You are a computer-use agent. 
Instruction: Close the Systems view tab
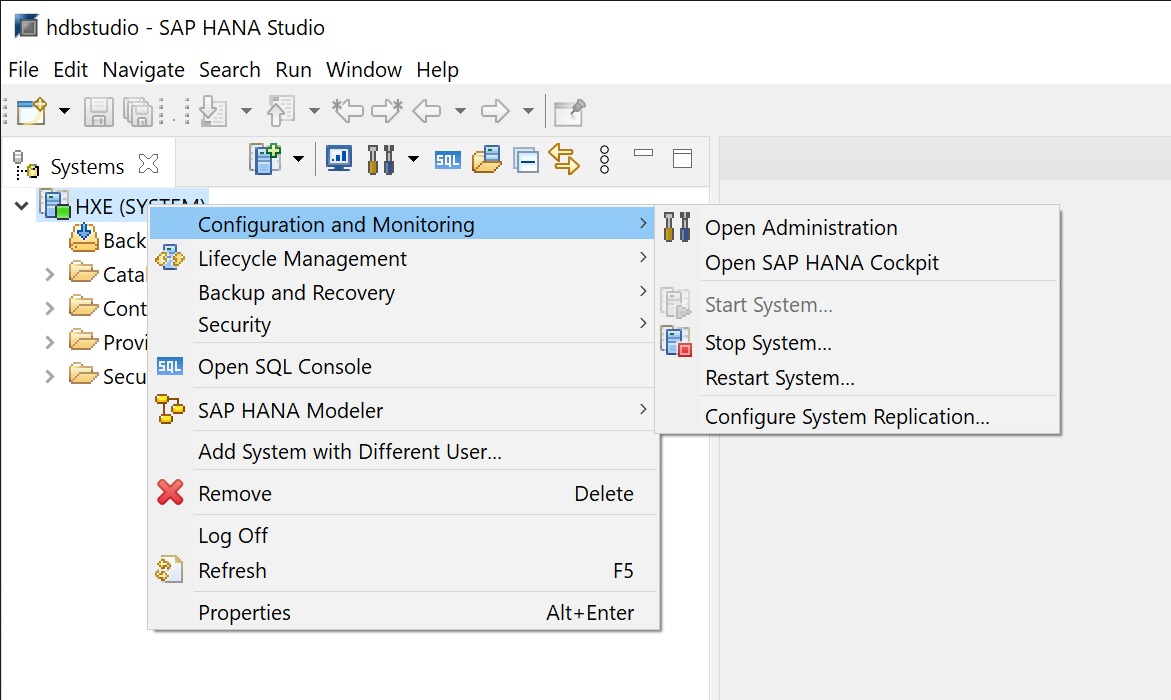click(148, 163)
